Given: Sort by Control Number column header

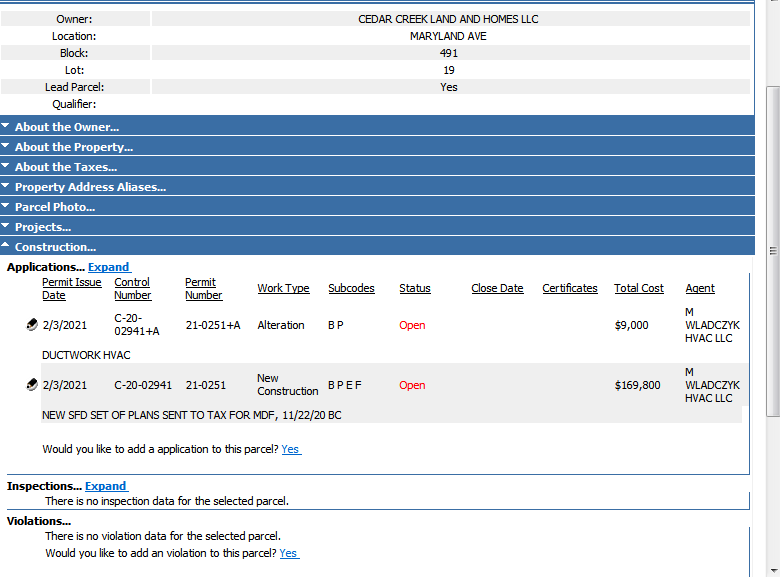Looking at the screenshot, I should (x=132, y=288).
